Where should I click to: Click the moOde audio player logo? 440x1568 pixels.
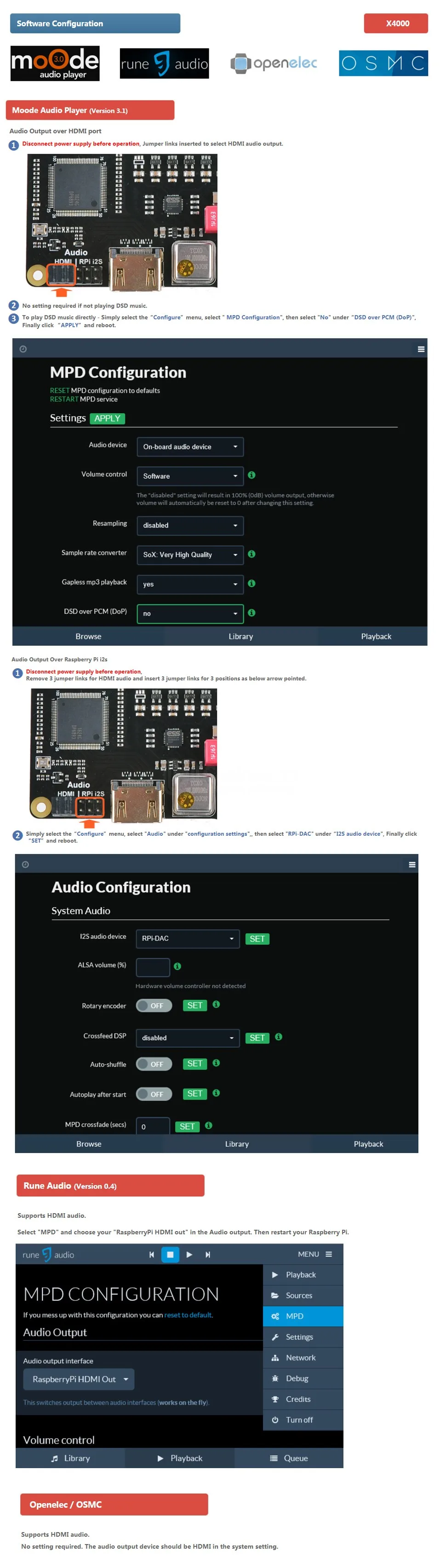tap(55, 64)
